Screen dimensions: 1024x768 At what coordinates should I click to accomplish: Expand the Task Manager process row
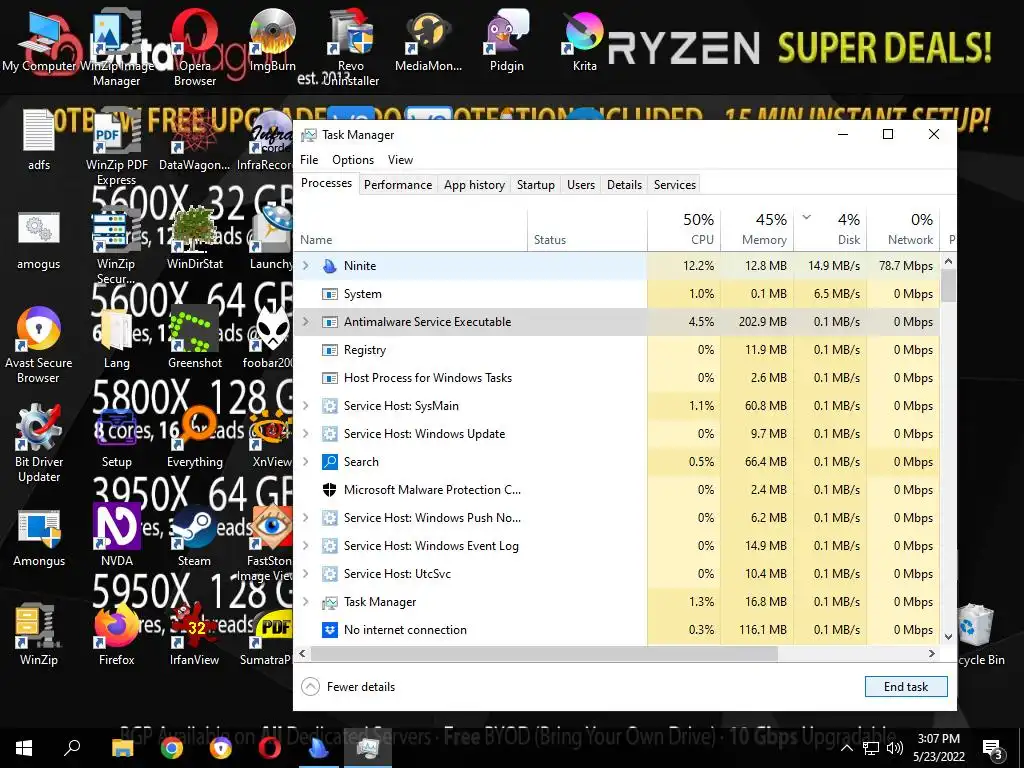pos(305,602)
